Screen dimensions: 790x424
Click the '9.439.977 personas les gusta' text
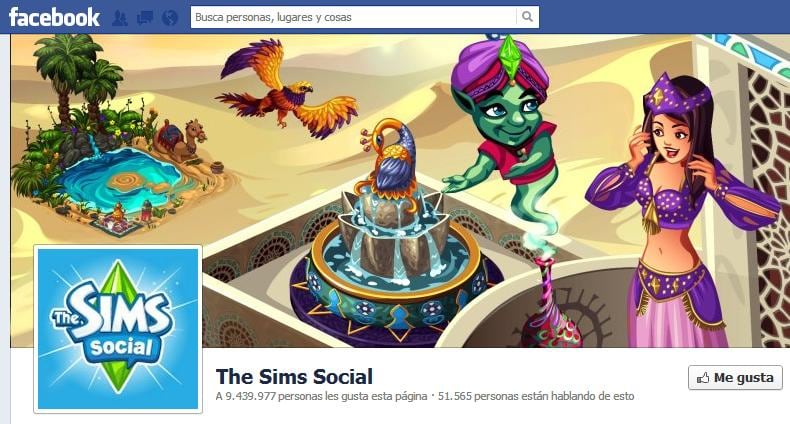(x=321, y=396)
